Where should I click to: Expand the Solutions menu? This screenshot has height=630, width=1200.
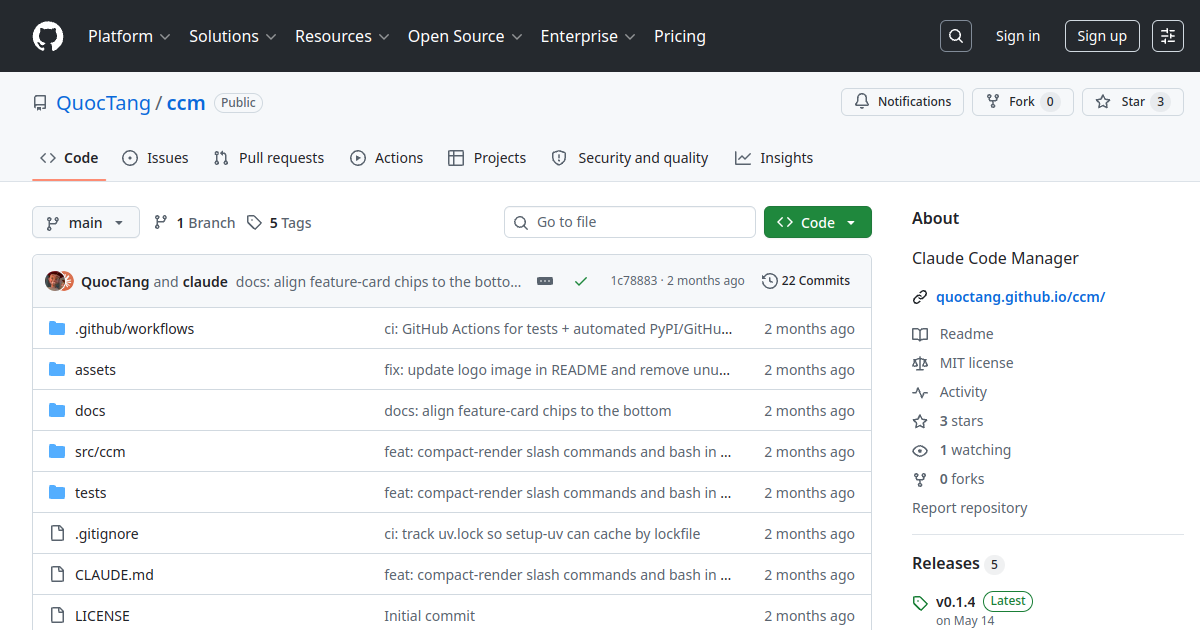(232, 36)
